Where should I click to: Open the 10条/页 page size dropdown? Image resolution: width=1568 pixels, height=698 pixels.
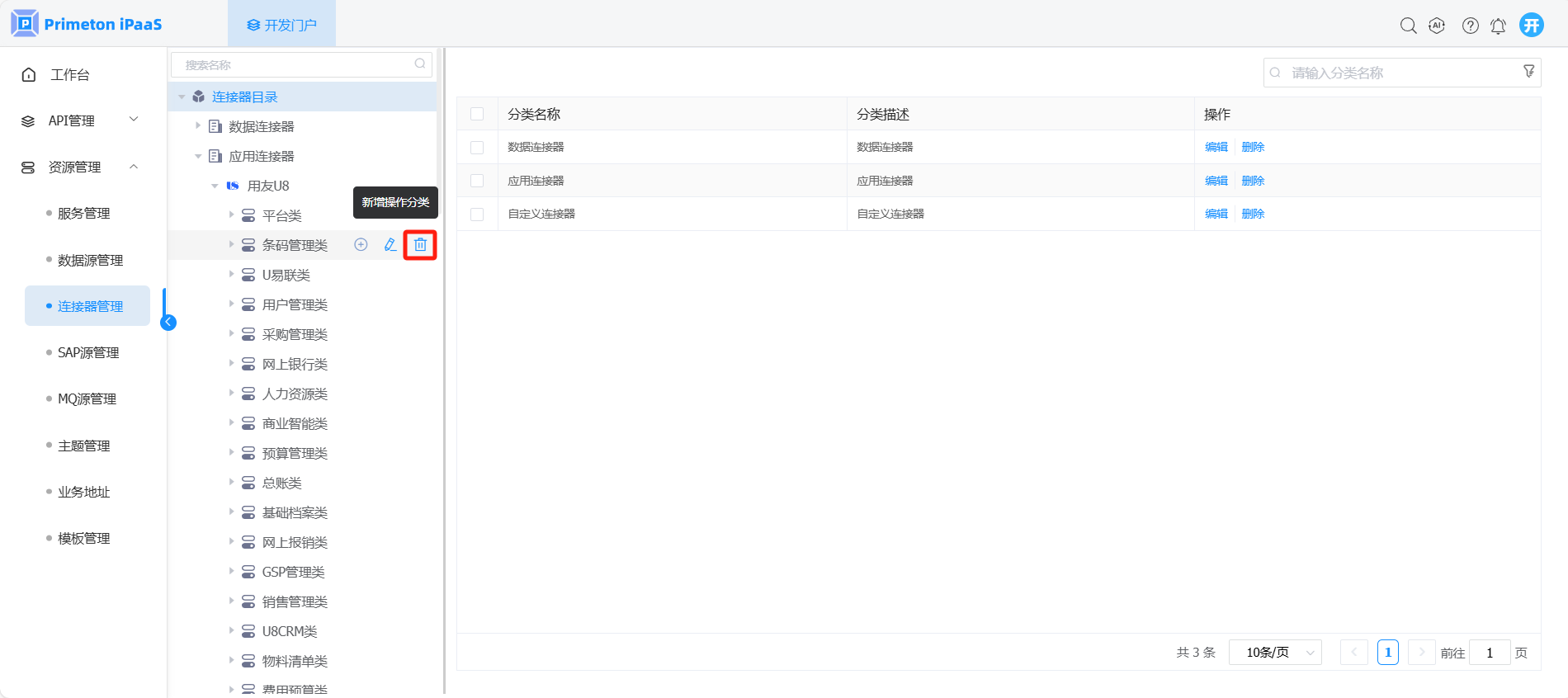coord(1275,653)
